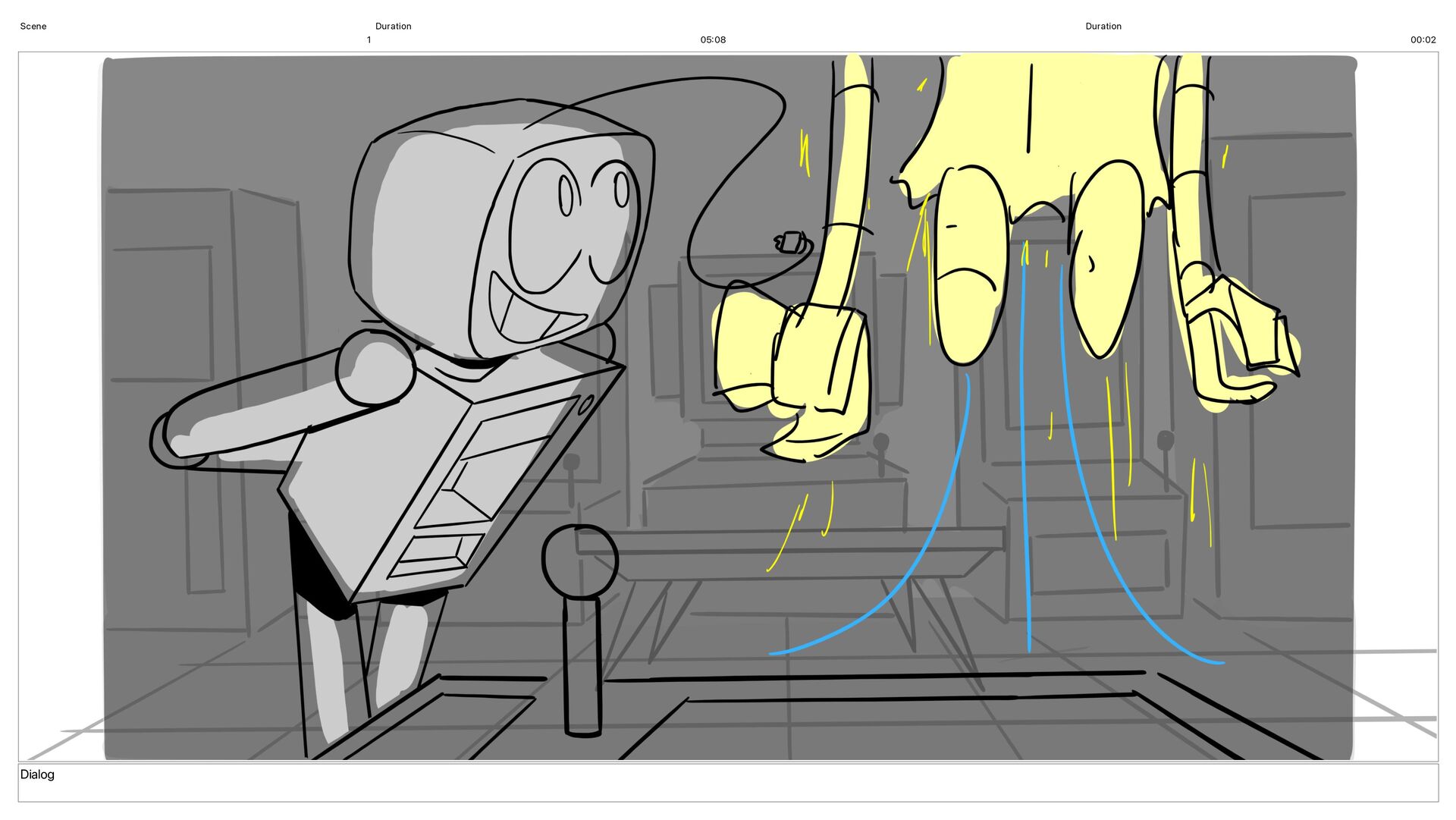Click the Dialog text field
1456x820 pixels.
(728, 783)
